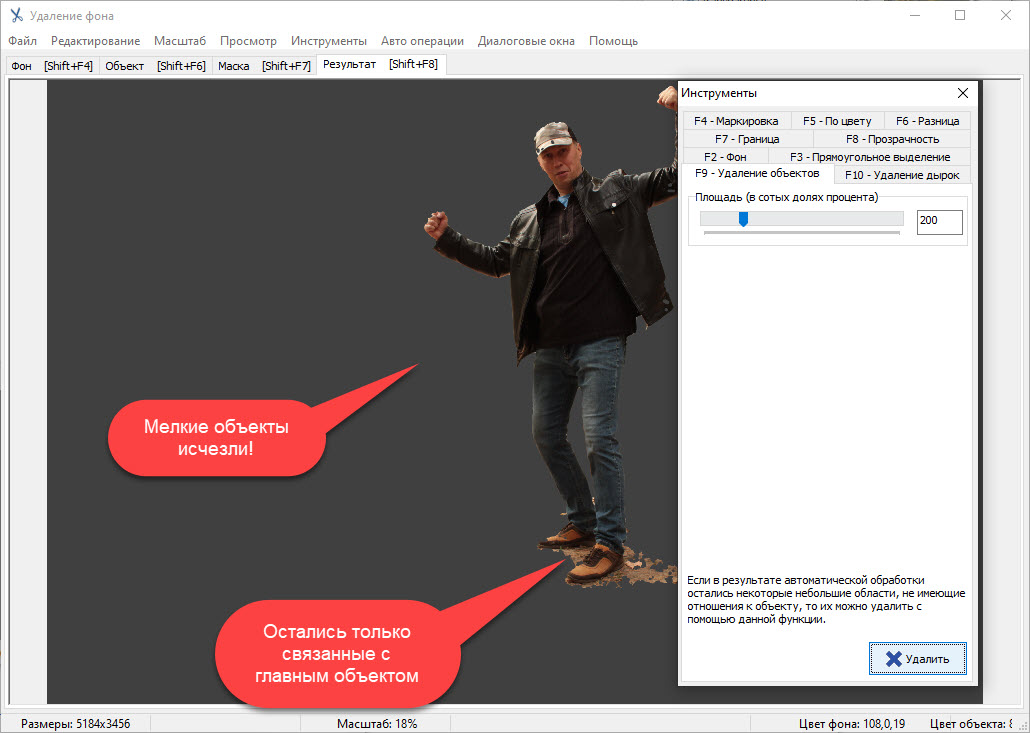
Task: Switch to the Фон [Shift+F4] tab
Action: click(x=53, y=66)
